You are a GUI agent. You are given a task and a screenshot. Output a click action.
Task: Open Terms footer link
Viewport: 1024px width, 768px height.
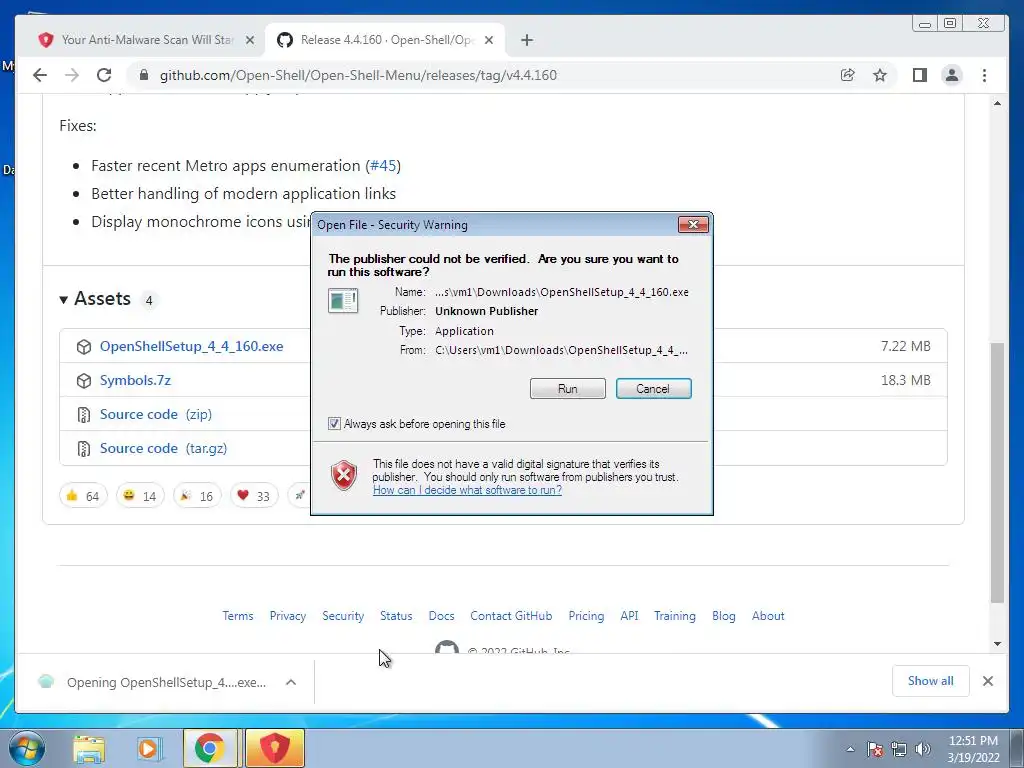click(x=238, y=616)
